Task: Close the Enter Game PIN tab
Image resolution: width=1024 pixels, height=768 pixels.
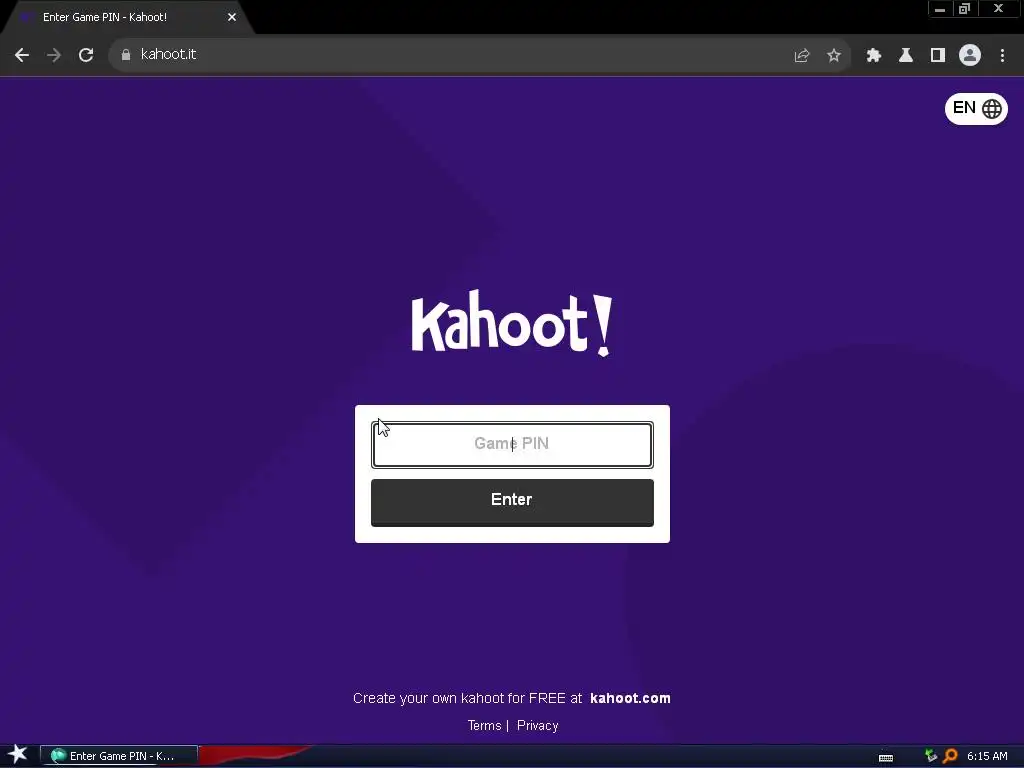Action: click(x=232, y=17)
